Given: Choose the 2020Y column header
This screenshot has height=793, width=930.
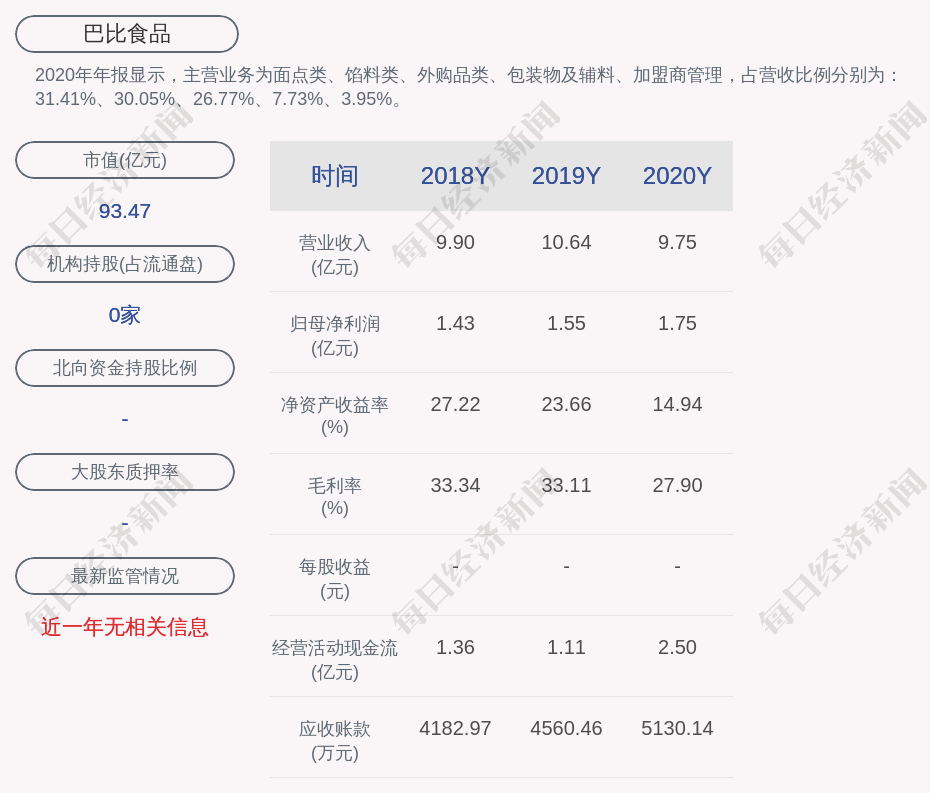Looking at the screenshot, I should click(677, 176).
